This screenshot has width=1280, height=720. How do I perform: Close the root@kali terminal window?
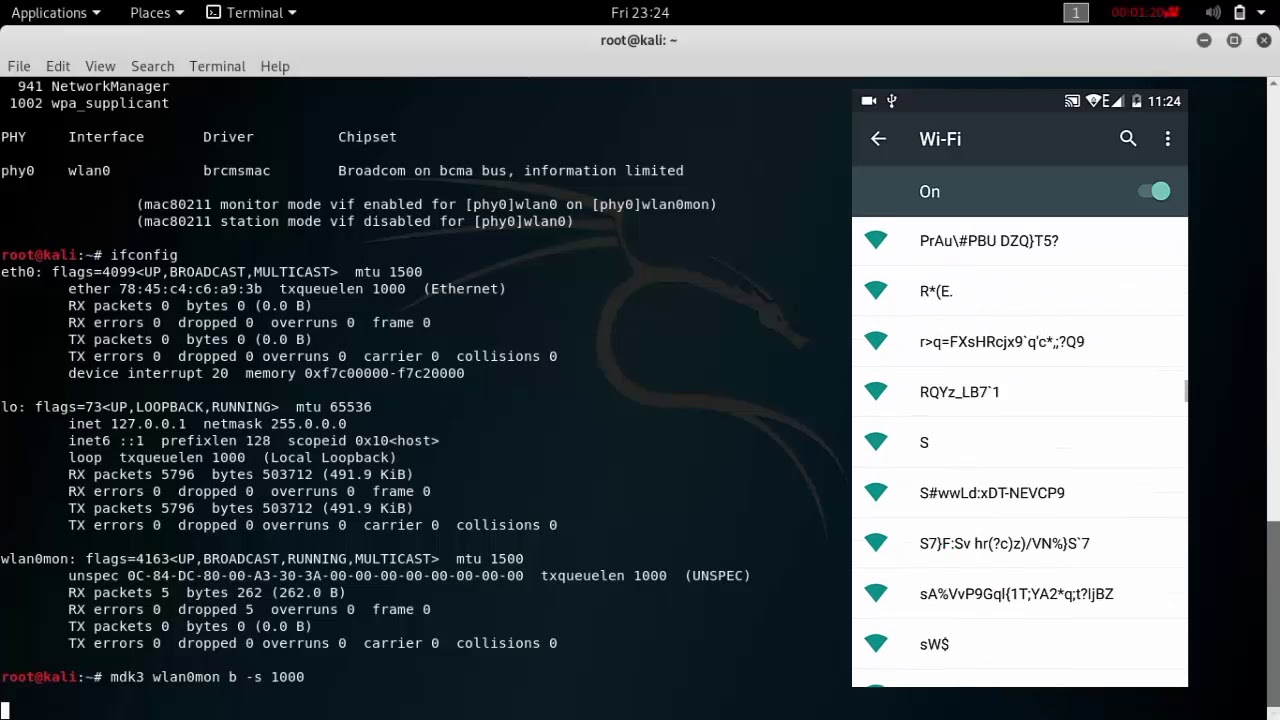1264,40
